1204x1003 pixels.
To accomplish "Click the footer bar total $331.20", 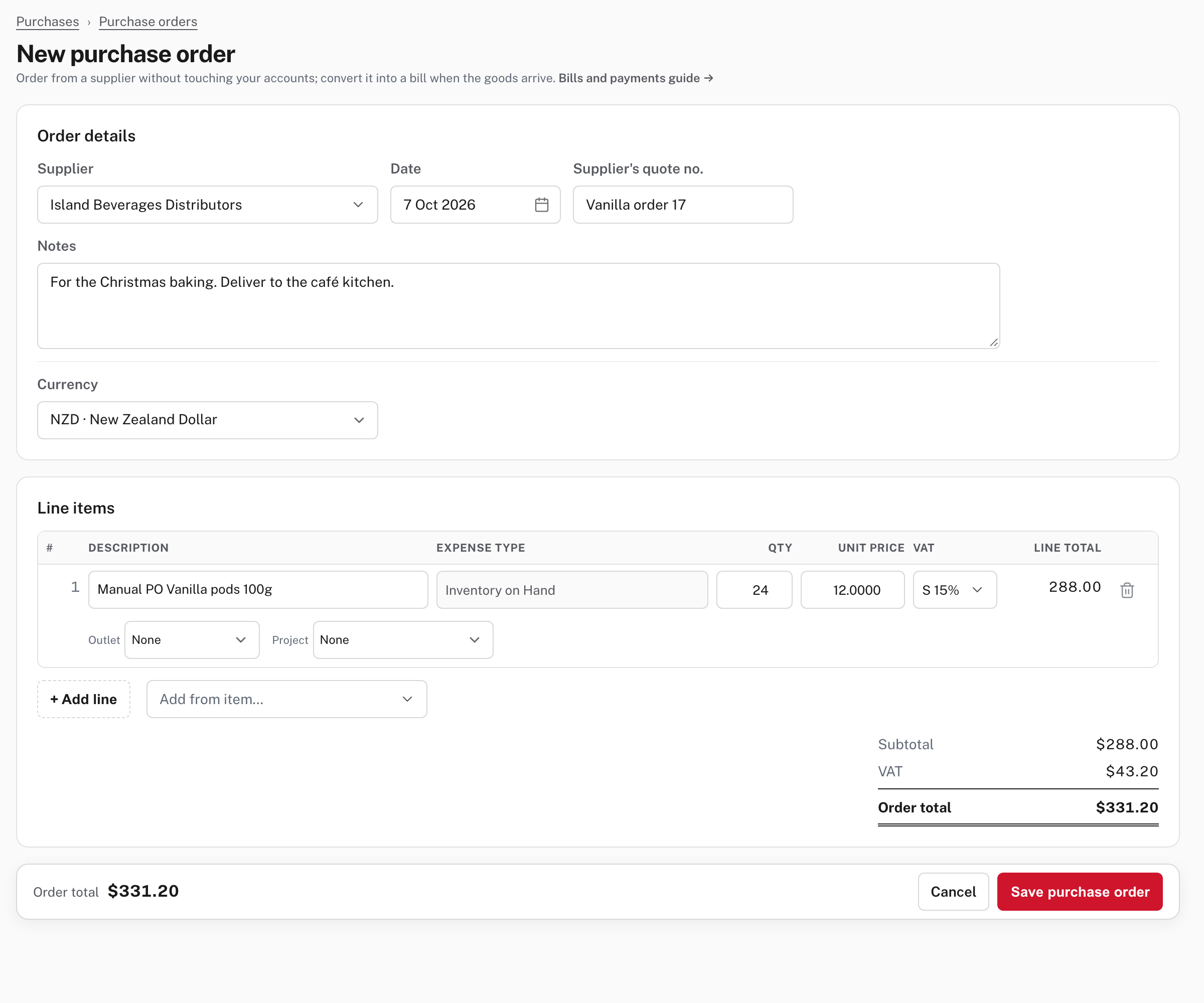I will coord(143,891).
